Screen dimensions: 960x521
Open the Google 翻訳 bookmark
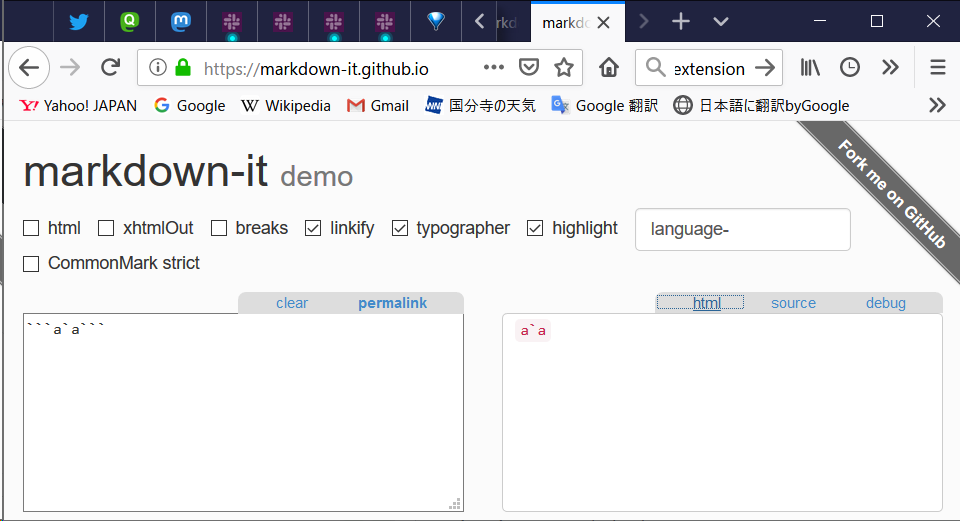coord(605,106)
